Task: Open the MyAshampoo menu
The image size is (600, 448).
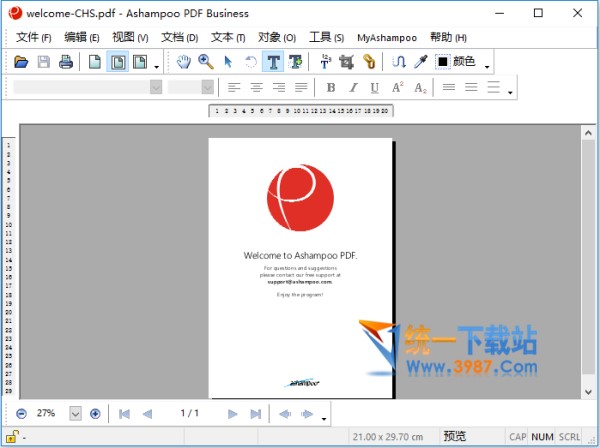Action: point(387,38)
